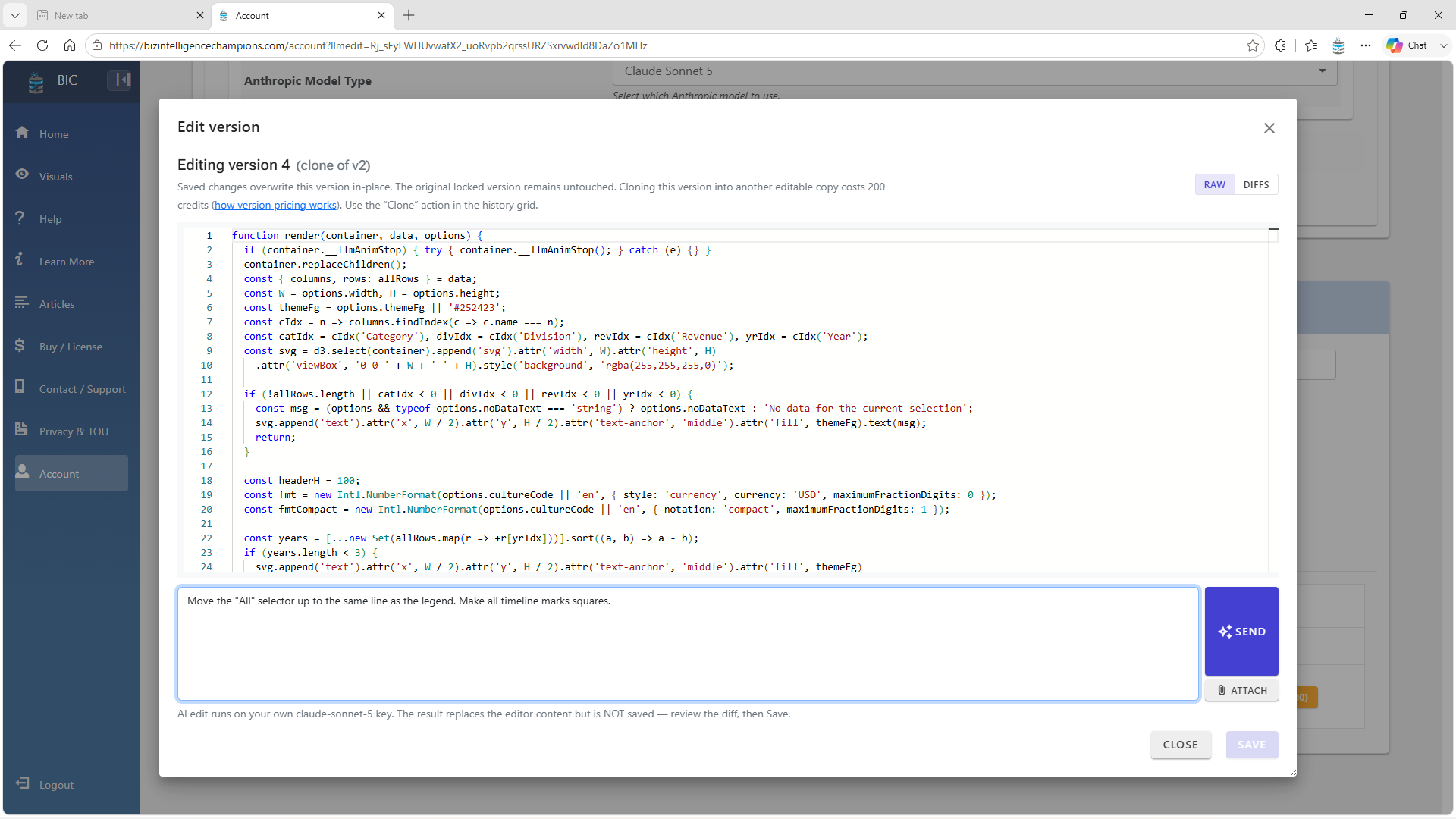Click the browser home icon
1456x819 pixels.
pos(70,45)
